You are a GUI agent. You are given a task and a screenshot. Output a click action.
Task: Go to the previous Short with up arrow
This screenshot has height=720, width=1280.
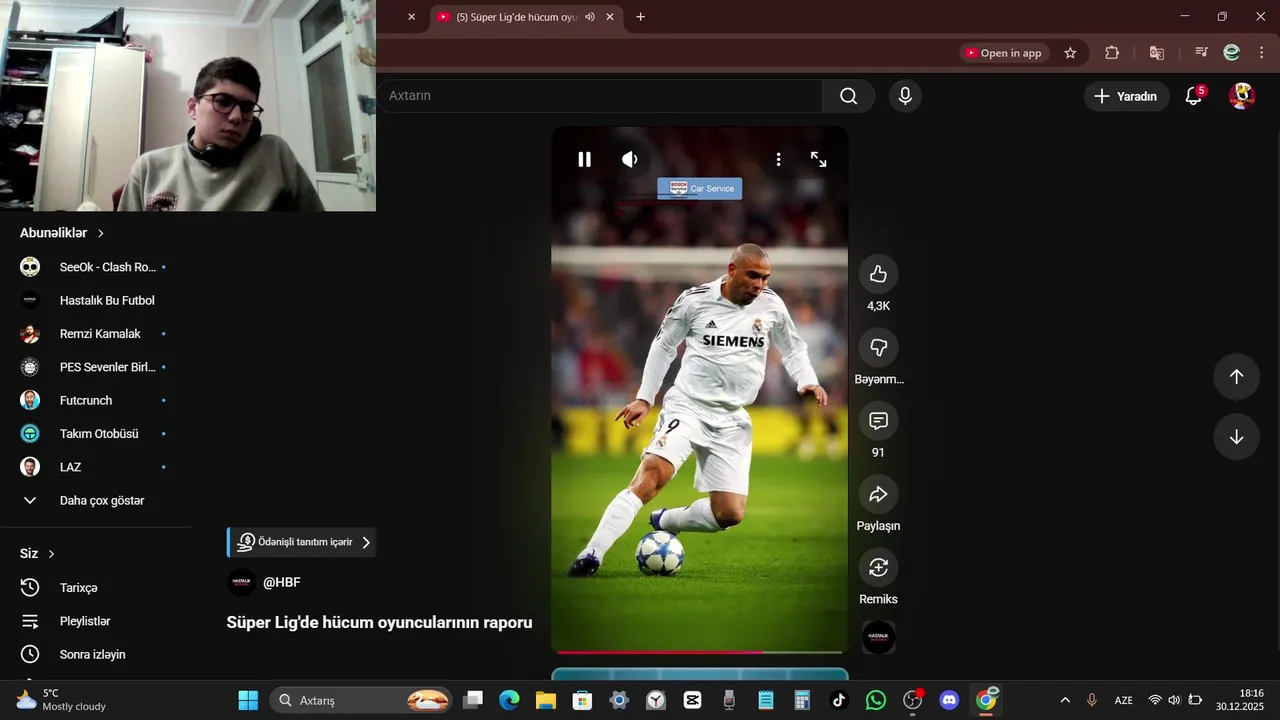point(1236,376)
